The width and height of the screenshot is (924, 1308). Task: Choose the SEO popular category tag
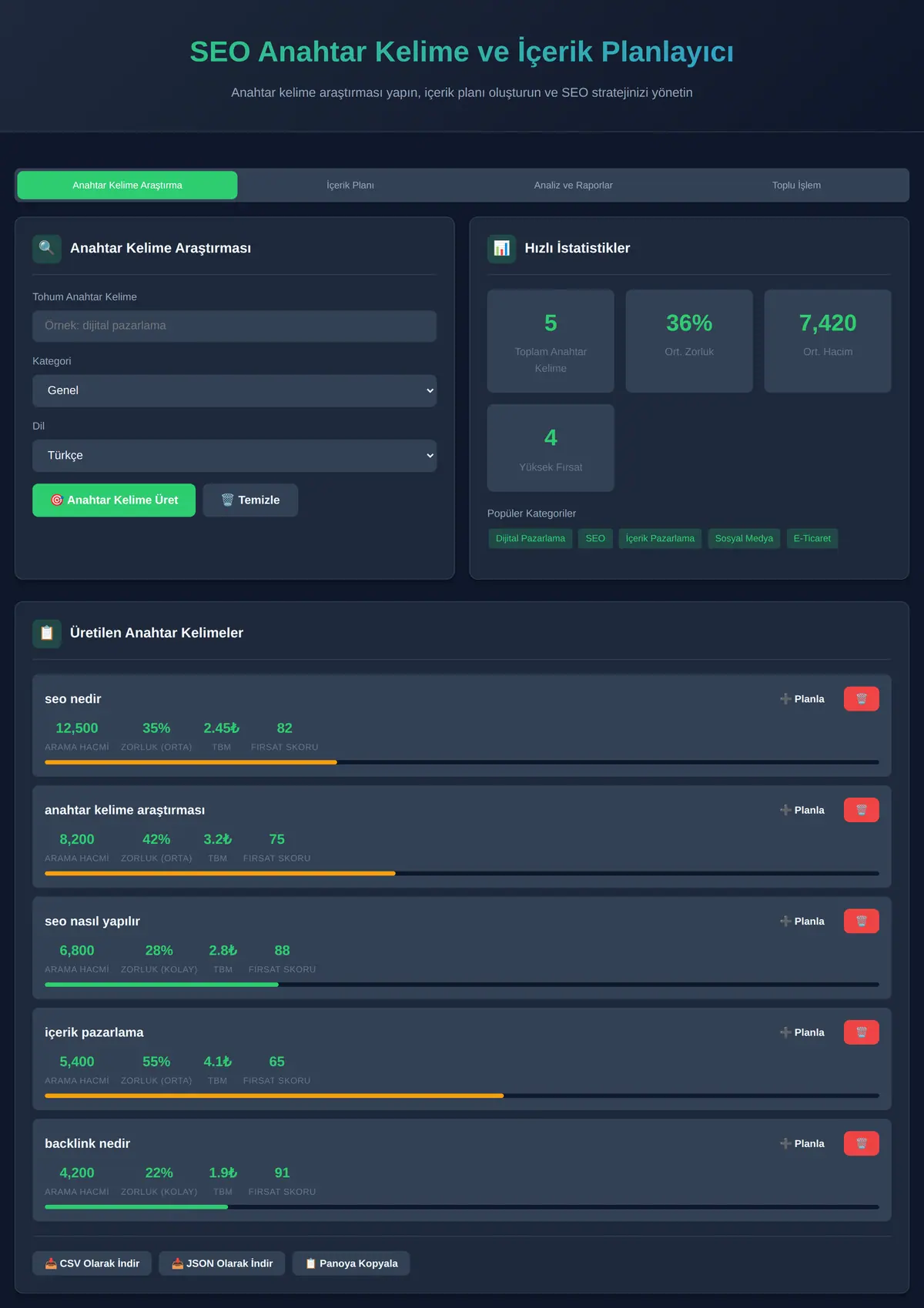point(595,538)
